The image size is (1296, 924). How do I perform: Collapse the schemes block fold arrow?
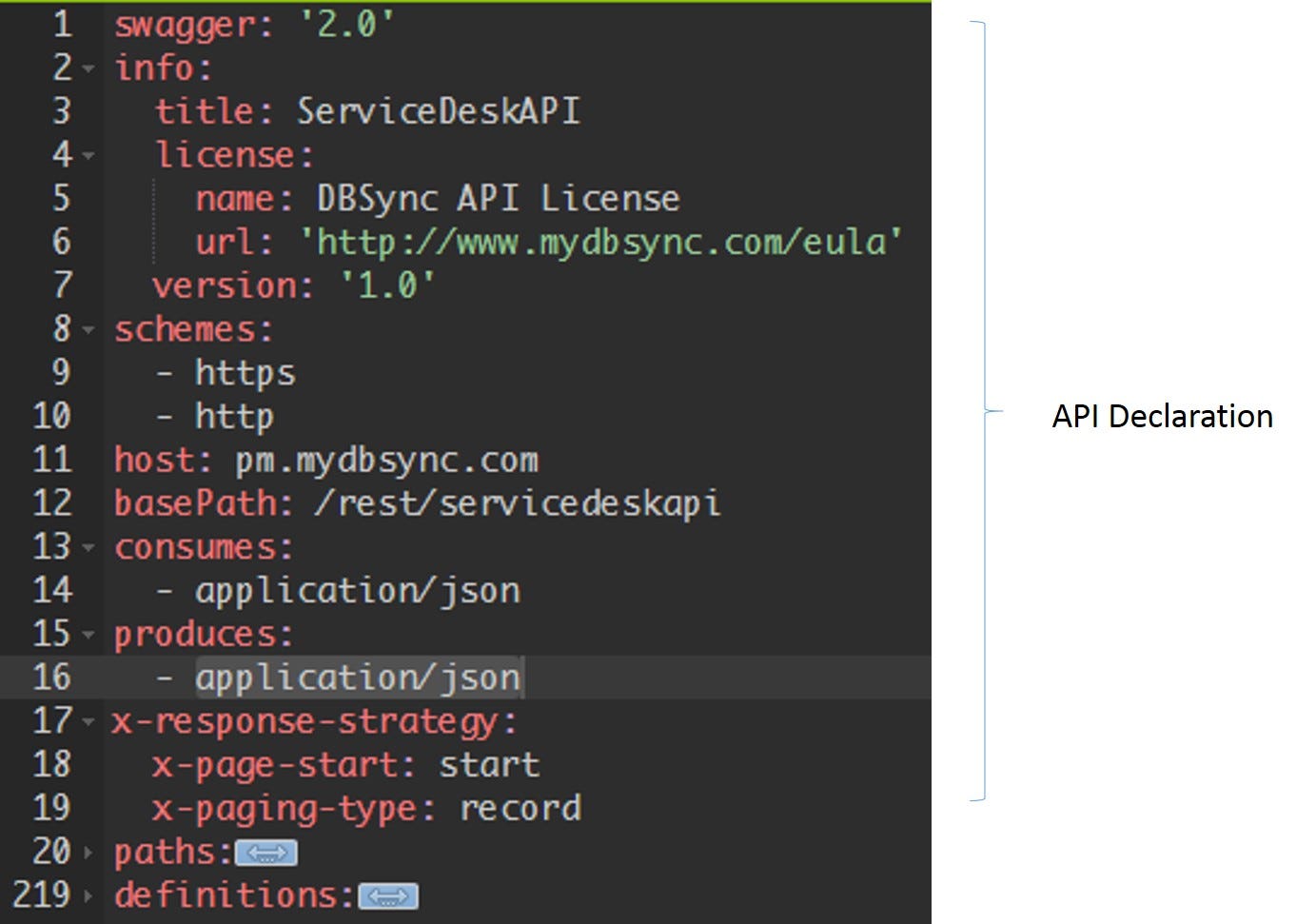[x=88, y=331]
